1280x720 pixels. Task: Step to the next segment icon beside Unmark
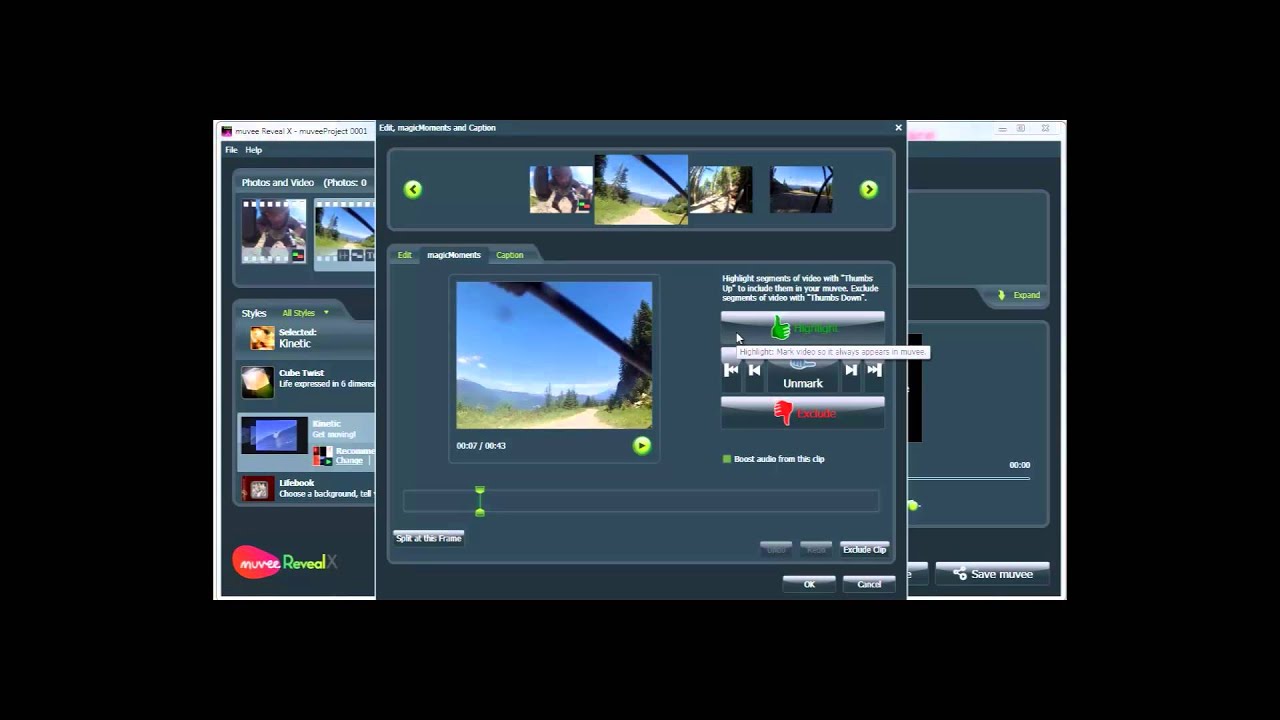850,370
